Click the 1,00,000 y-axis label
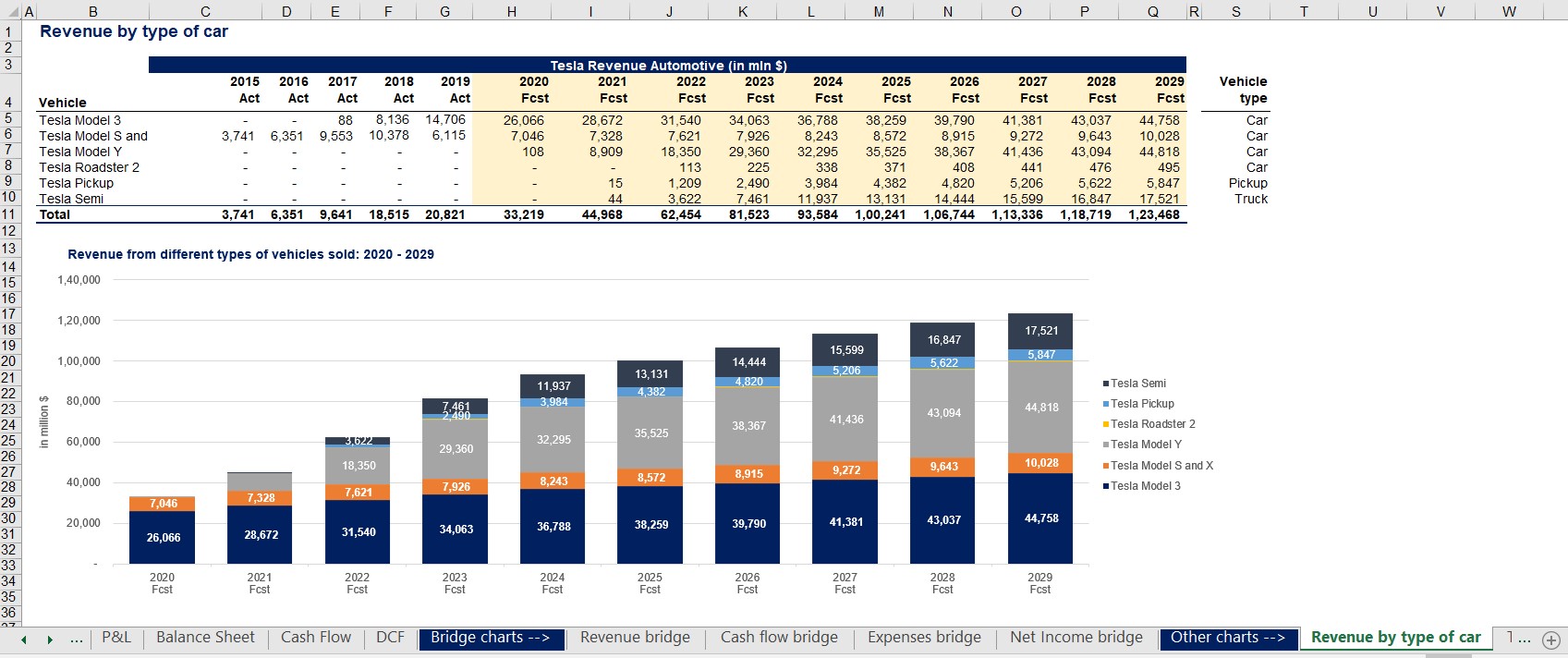 pyautogui.click(x=79, y=361)
